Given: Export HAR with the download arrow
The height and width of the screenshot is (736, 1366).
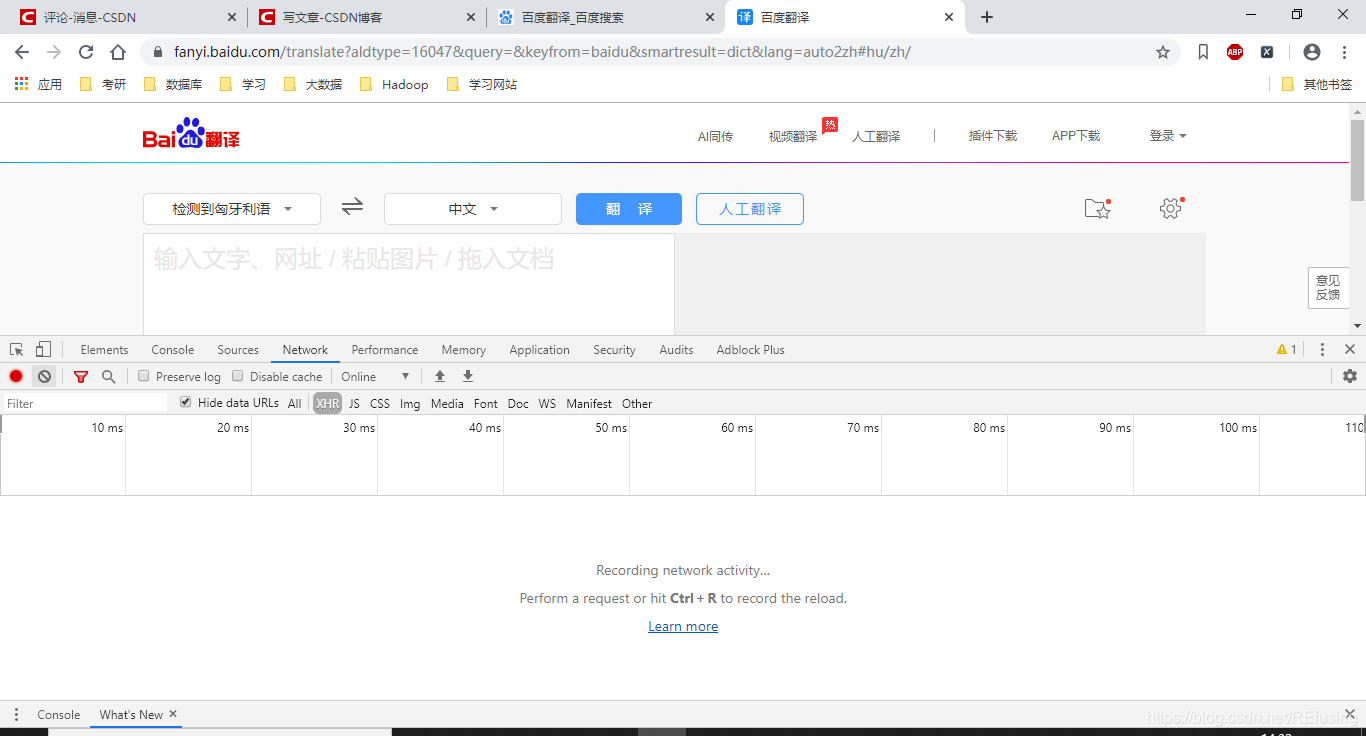Looking at the screenshot, I should click(x=467, y=376).
